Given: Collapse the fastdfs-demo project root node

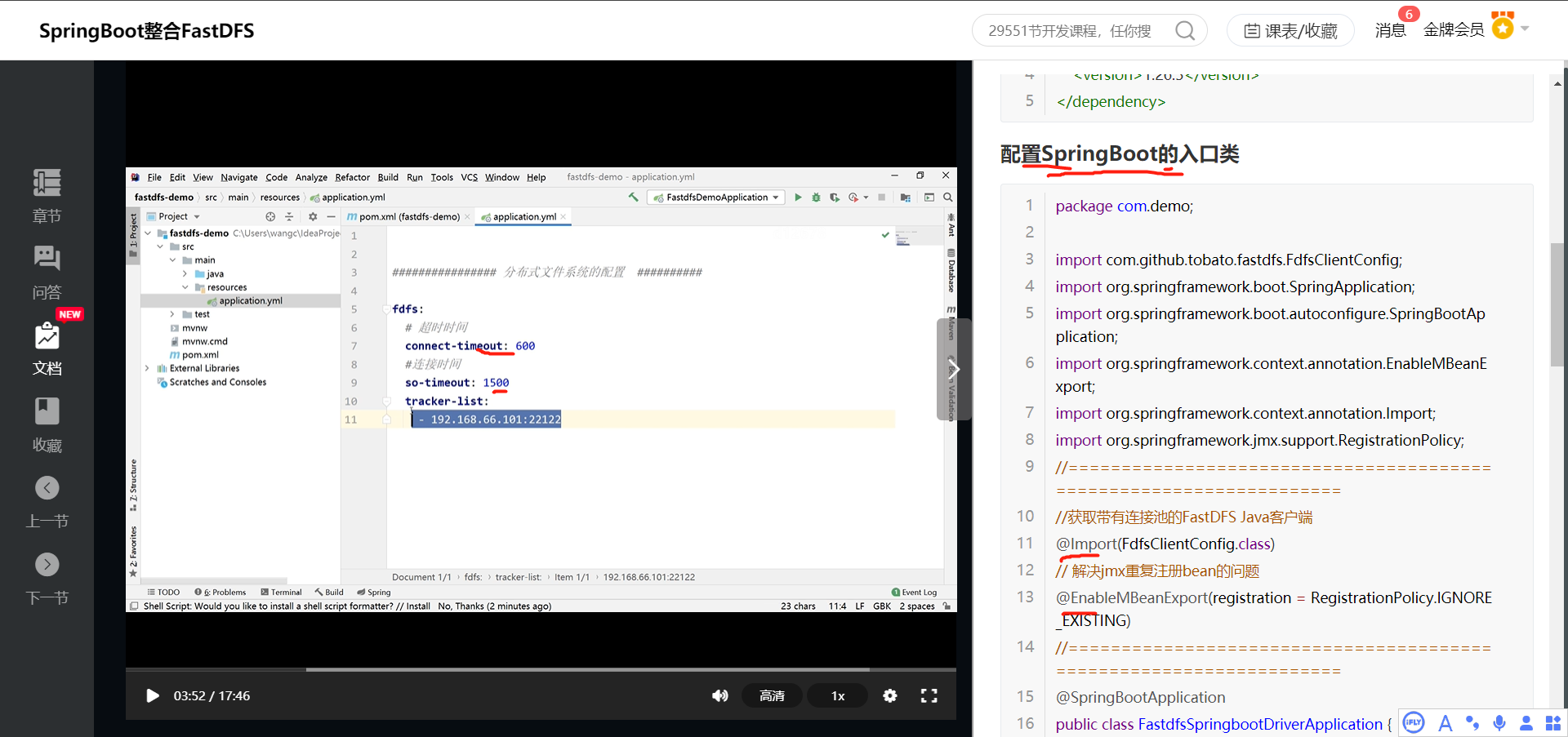Looking at the screenshot, I should [148, 233].
